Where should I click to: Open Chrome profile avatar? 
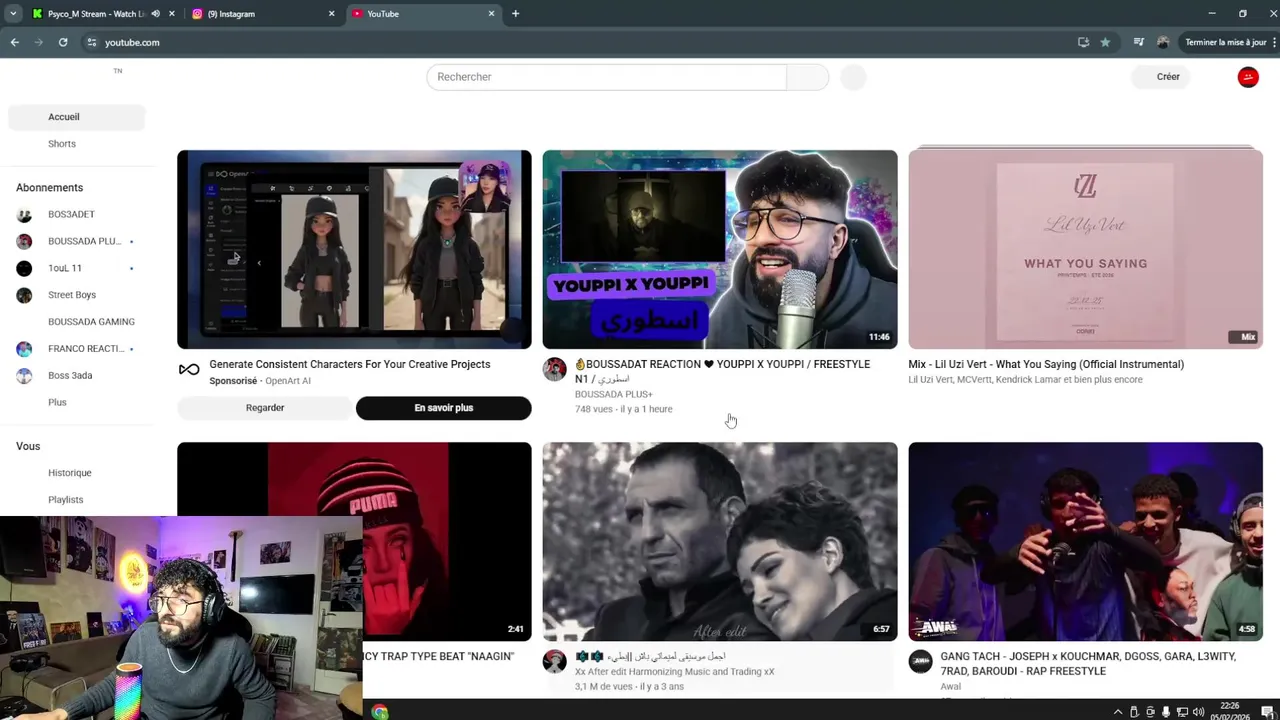tap(1162, 42)
